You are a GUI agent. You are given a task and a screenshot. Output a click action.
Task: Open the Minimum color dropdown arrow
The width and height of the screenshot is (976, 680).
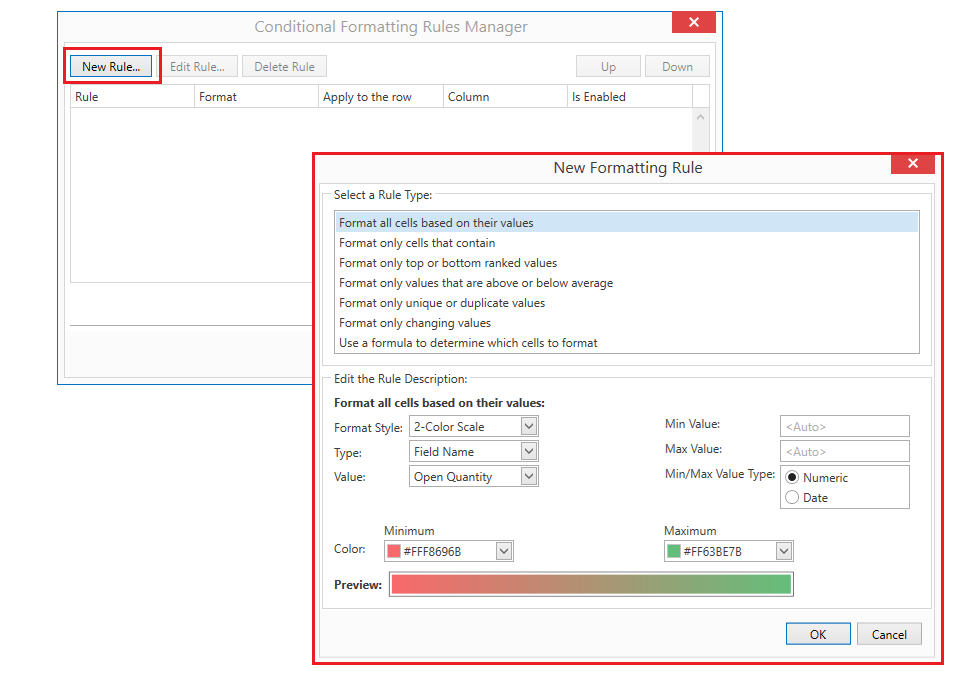pyautogui.click(x=504, y=551)
